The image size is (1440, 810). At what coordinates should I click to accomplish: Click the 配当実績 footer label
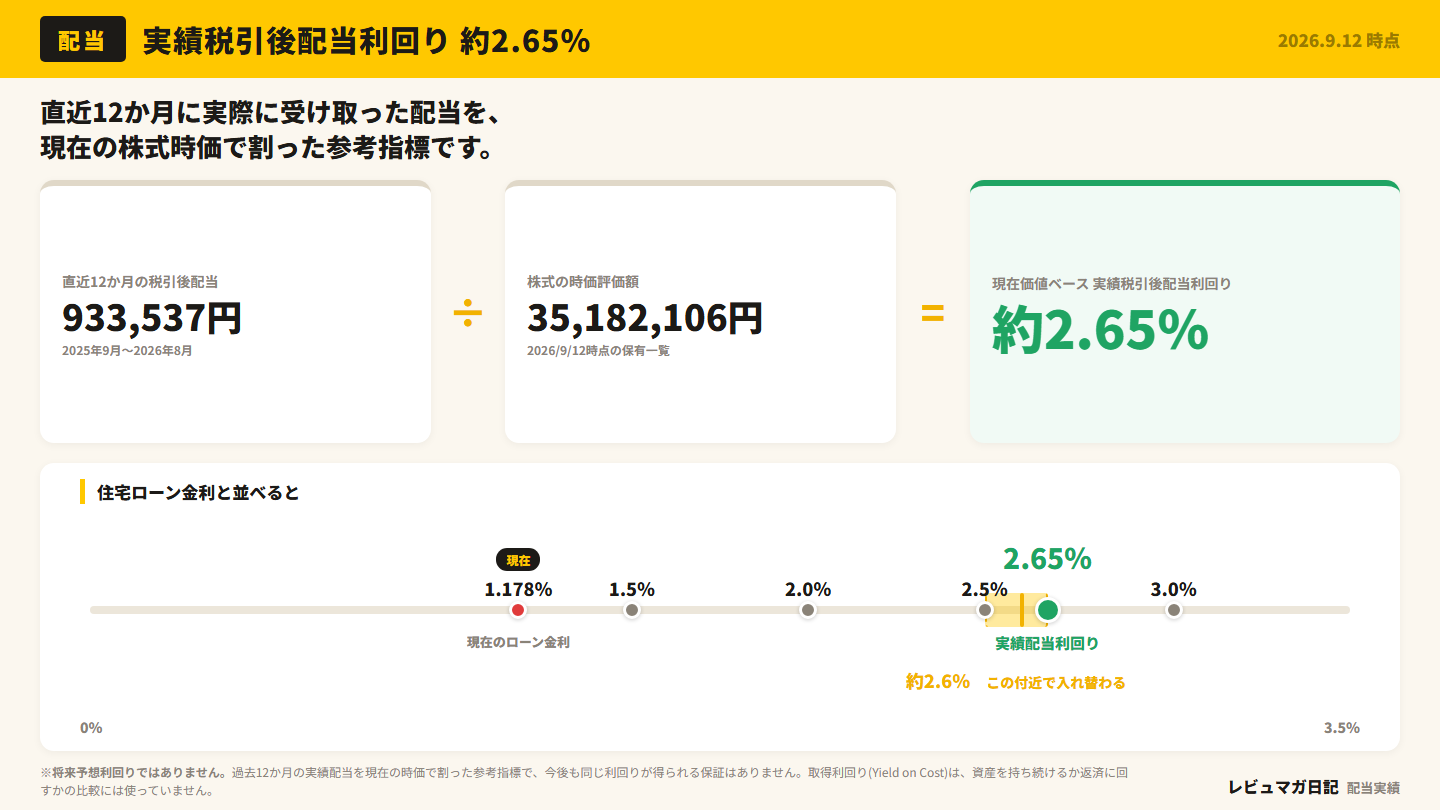tap(1373, 789)
